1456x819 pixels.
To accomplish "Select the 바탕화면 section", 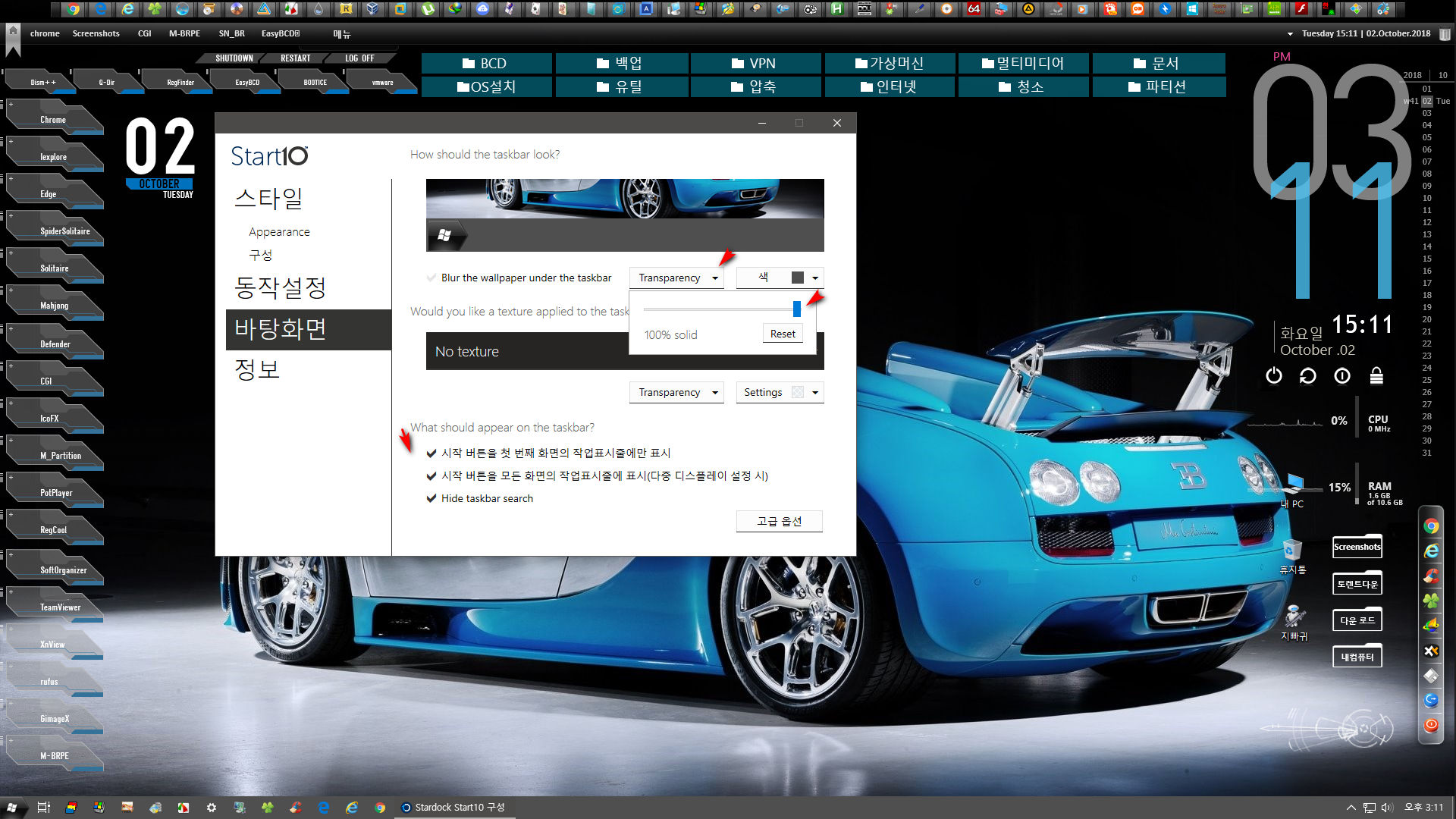I will (x=309, y=329).
